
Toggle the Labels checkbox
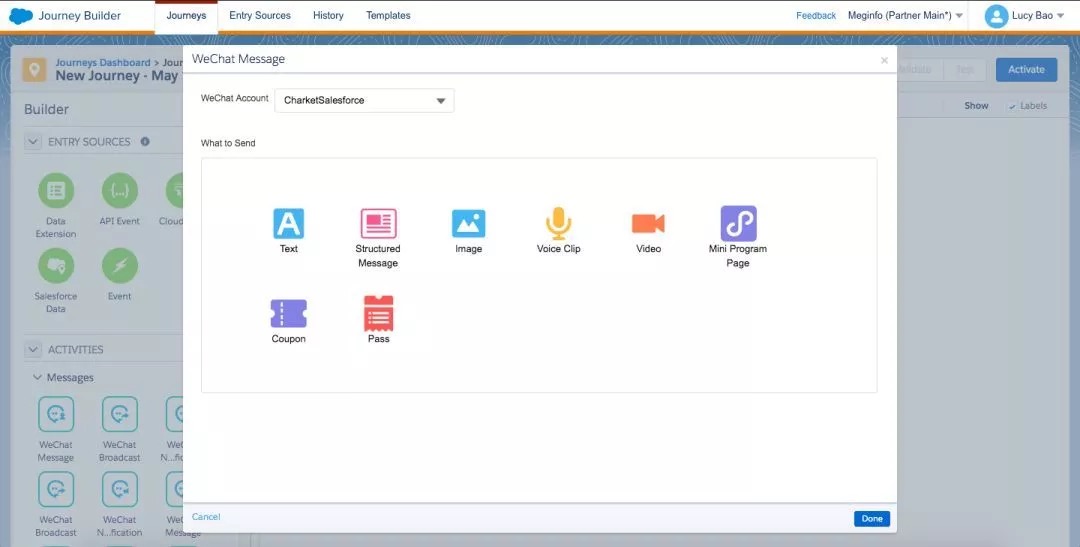point(1012,106)
